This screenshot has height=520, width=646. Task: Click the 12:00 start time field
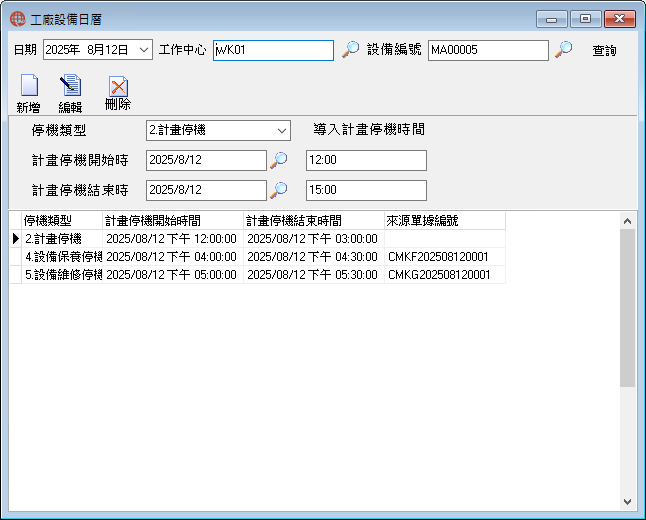[366, 160]
